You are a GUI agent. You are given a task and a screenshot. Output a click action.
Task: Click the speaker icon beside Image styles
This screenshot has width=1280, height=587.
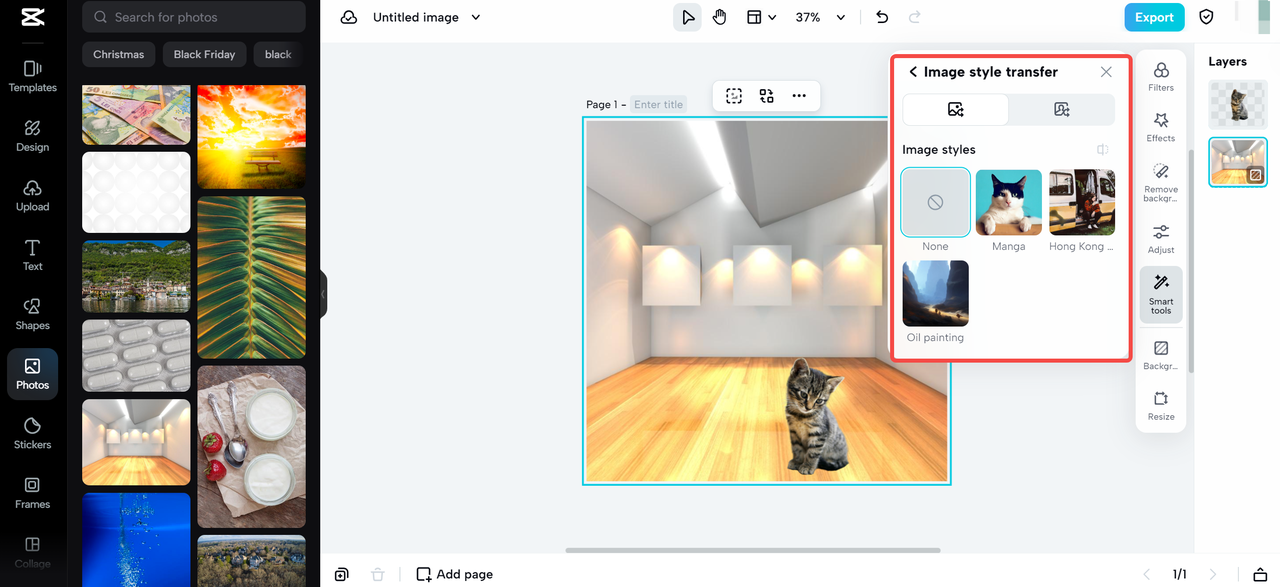pyautogui.click(x=1102, y=149)
